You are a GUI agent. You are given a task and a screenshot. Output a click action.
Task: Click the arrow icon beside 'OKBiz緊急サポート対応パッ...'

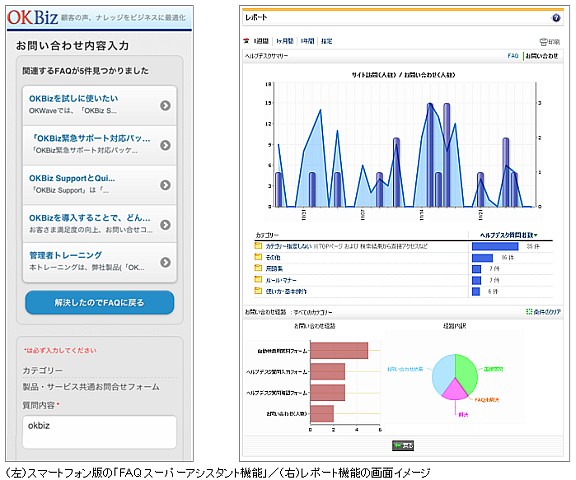[165, 145]
